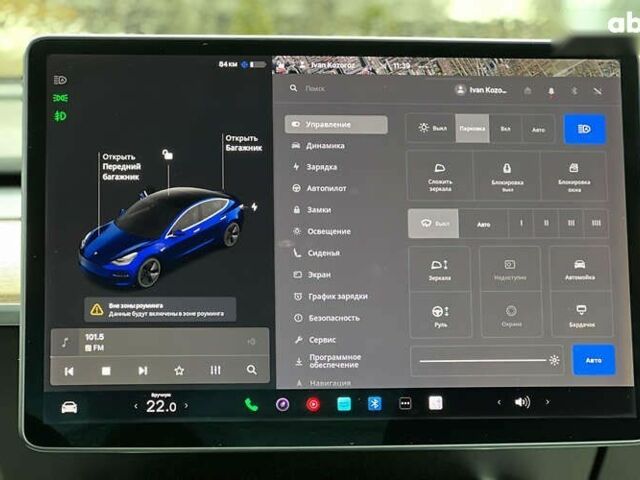Increase cabin temperature with right chevron

pyautogui.click(x=186, y=406)
